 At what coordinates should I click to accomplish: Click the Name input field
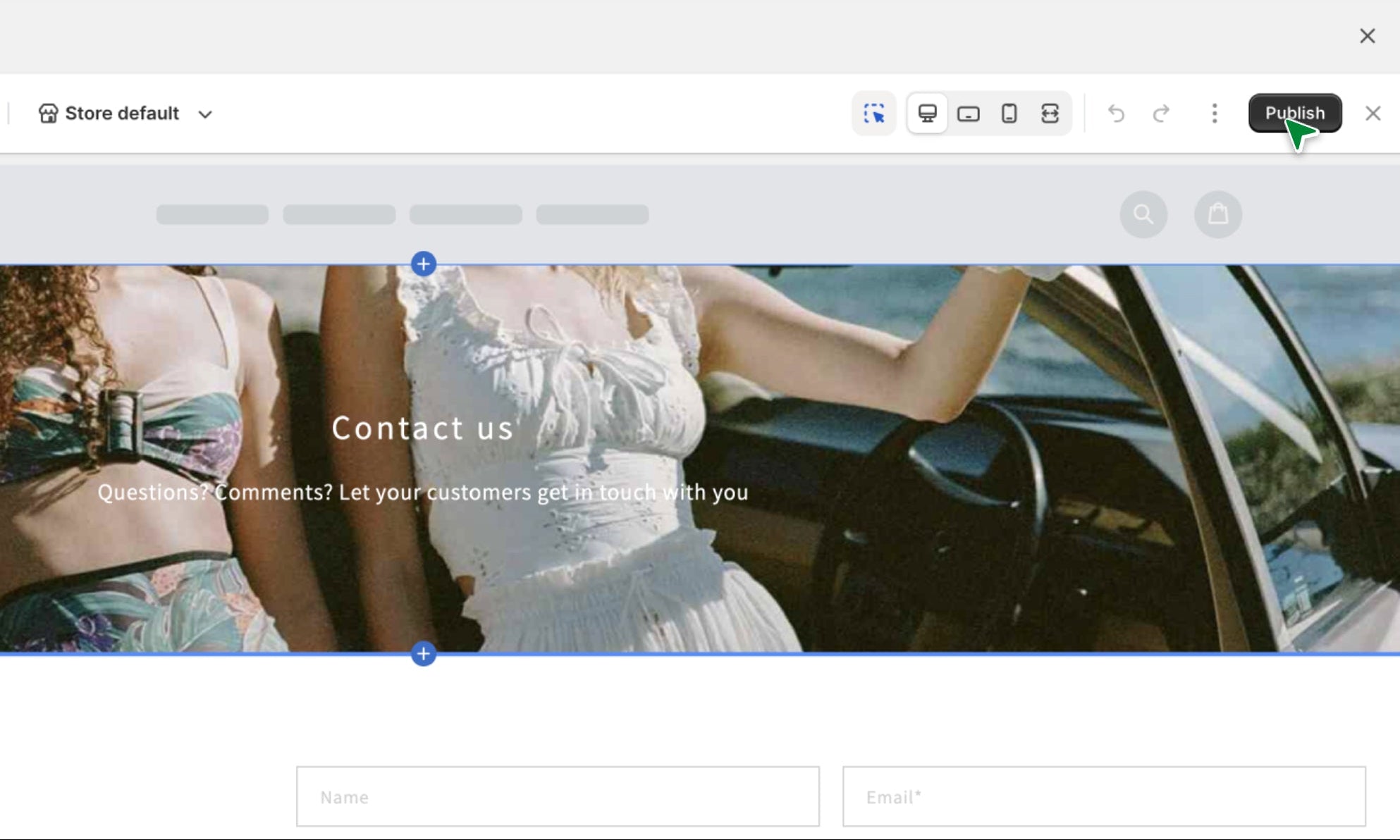tap(557, 796)
